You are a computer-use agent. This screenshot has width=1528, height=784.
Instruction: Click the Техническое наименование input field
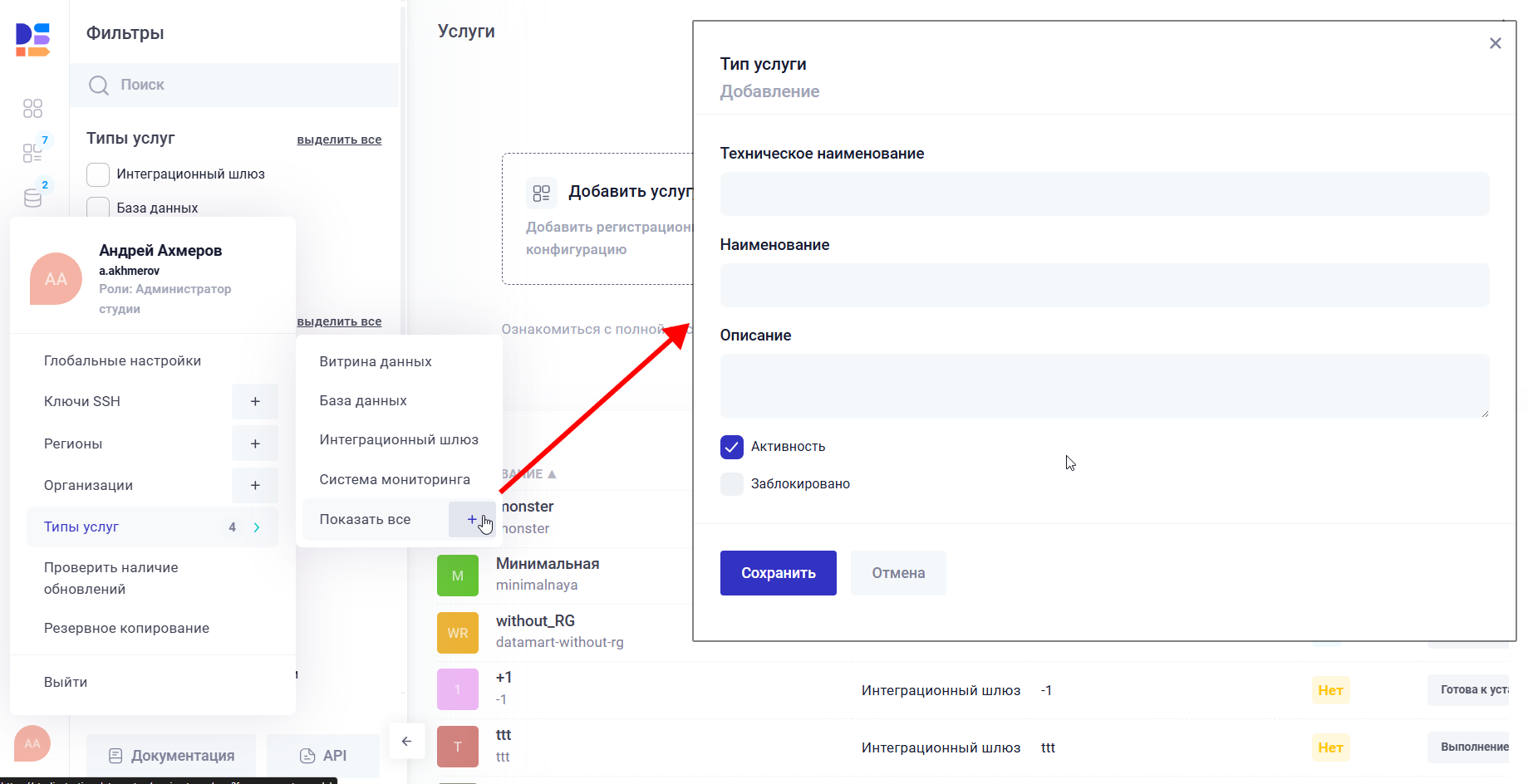(x=1103, y=194)
